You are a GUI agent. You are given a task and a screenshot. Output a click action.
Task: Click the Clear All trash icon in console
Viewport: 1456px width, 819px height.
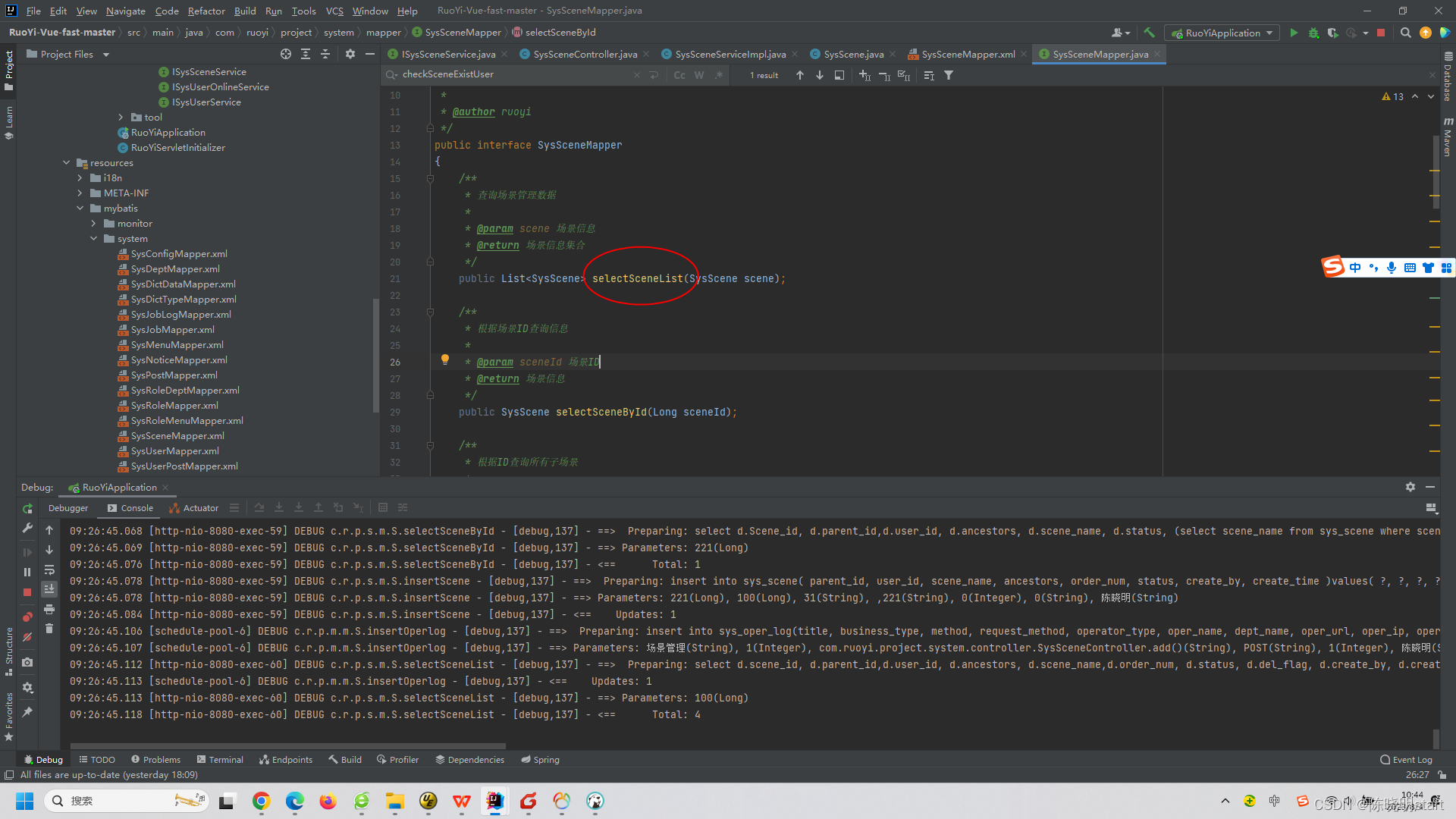coord(49,629)
